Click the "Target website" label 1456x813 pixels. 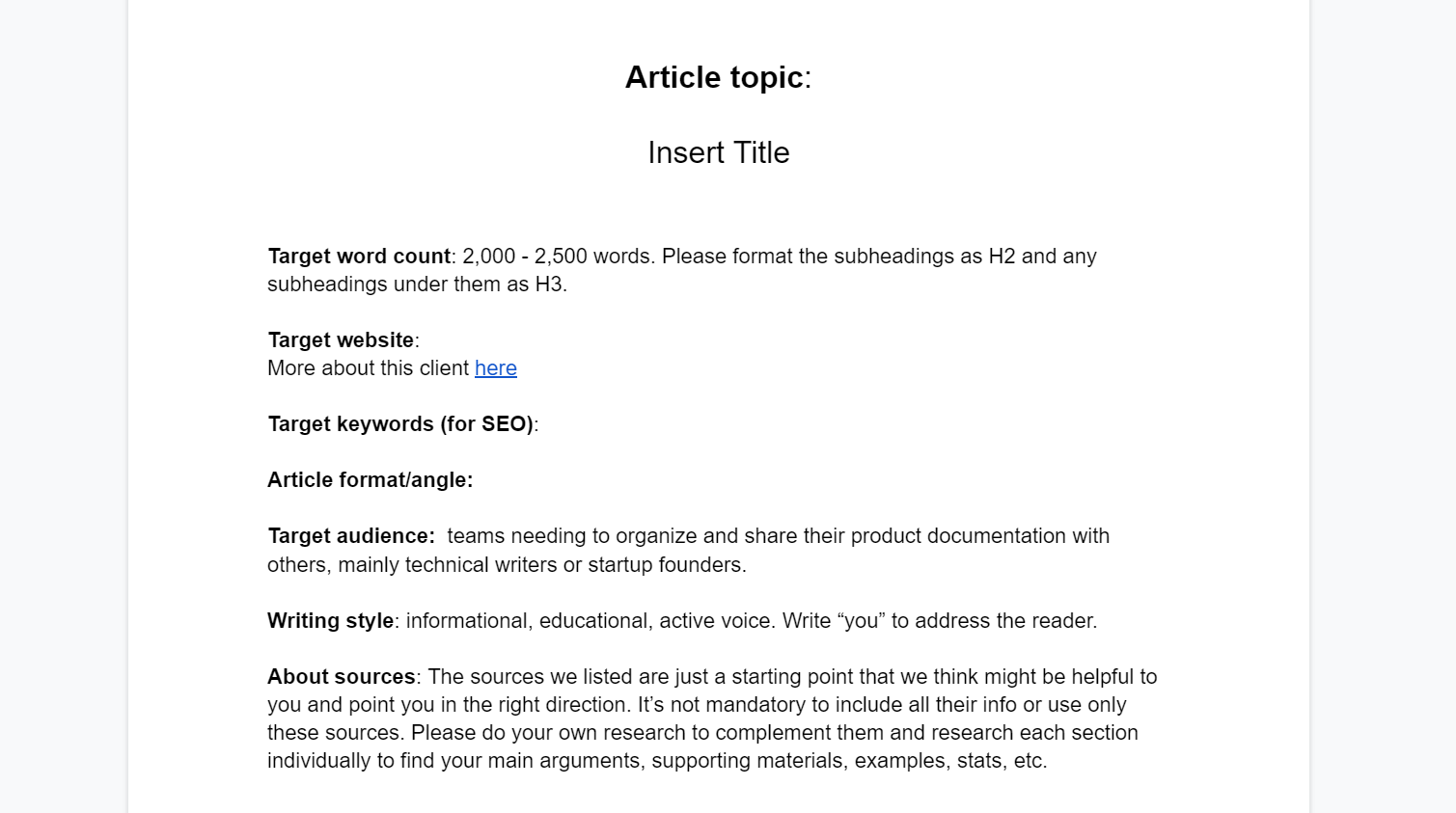[341, 340]
